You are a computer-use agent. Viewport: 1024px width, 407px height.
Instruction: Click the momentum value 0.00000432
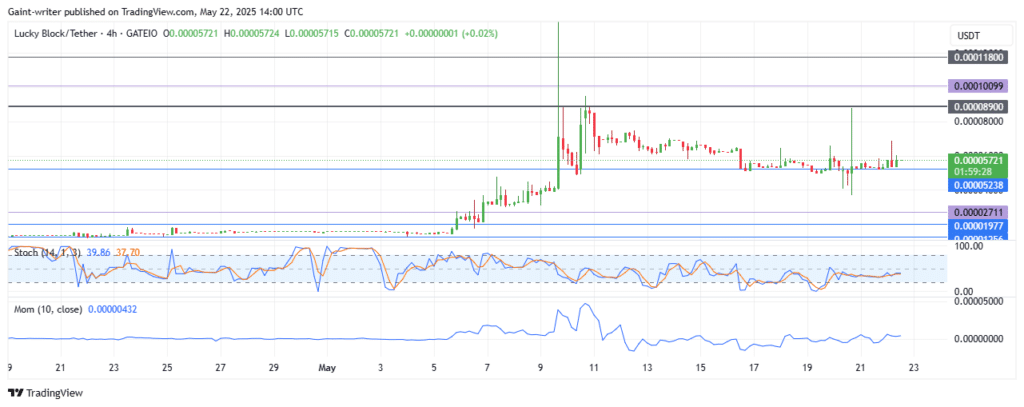[x=112, y=310]
